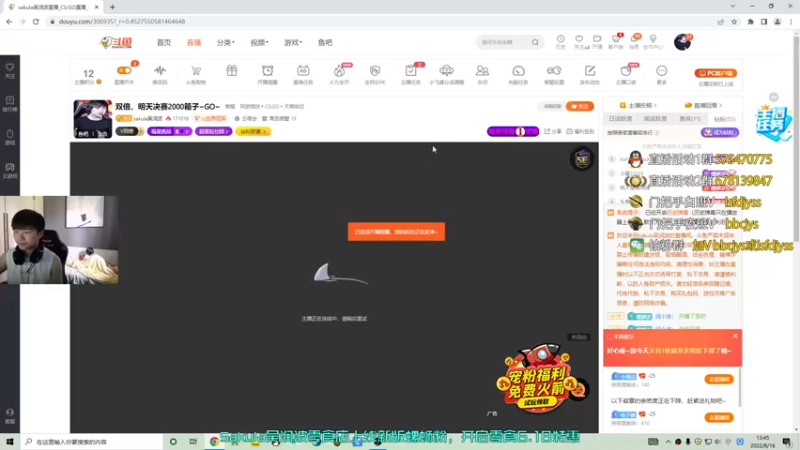Open the PK shield 全民乐PK icon

click(375, 73)
